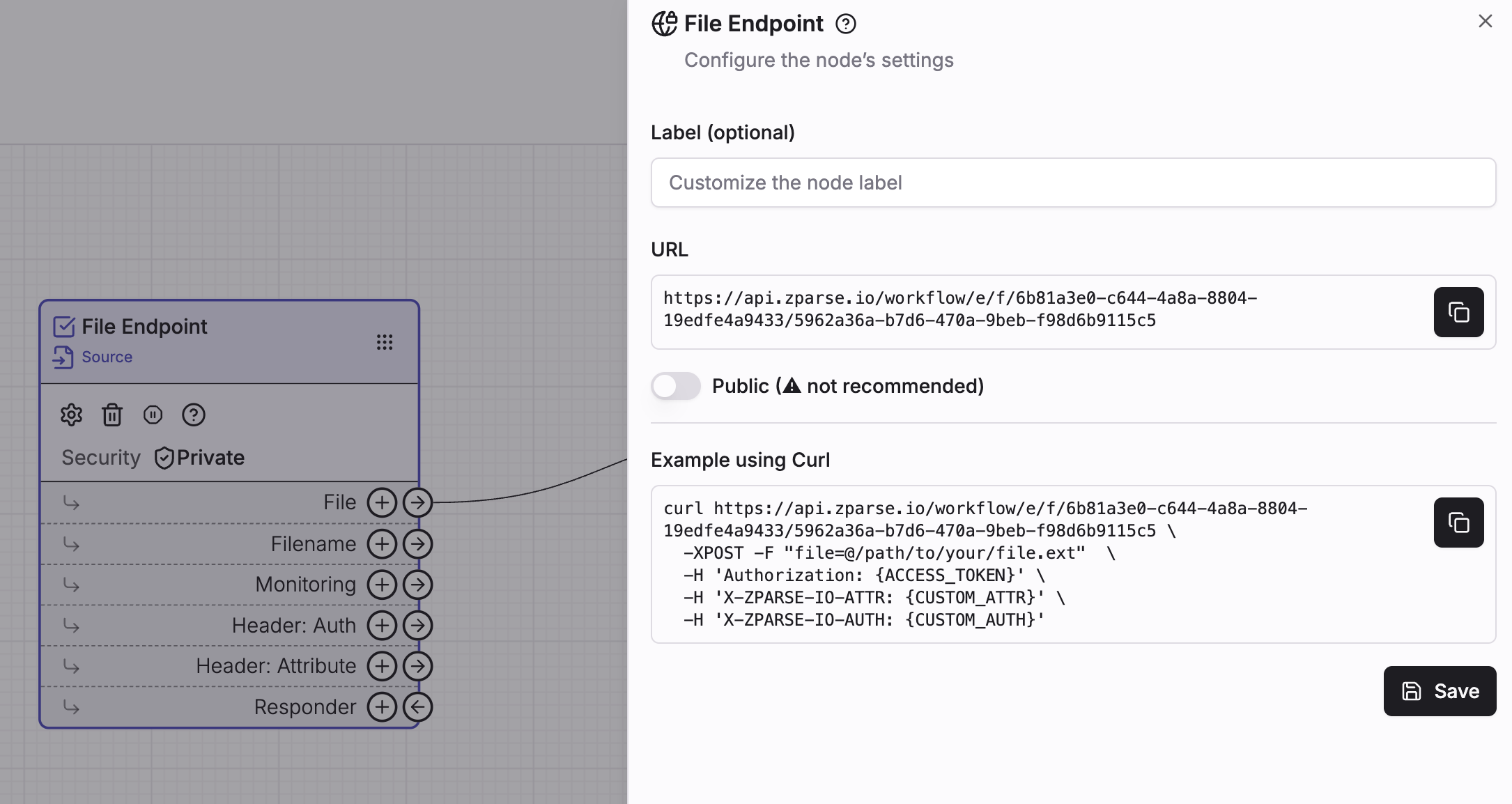Delete the File Endpoint node via trash icon
This screenshot has height=804, width=1512.
pyautogui.click(x=112, y=415)
